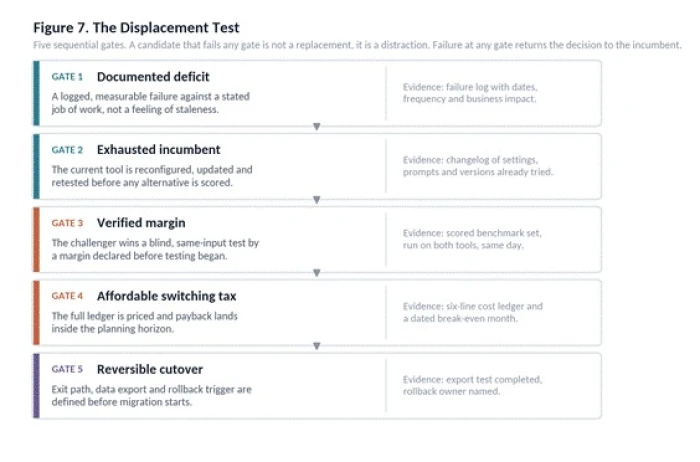Image resolution: width=700 pixels, height=462 pixels.
Task: Select the GATE 5 label
Action: coord(67,369)
